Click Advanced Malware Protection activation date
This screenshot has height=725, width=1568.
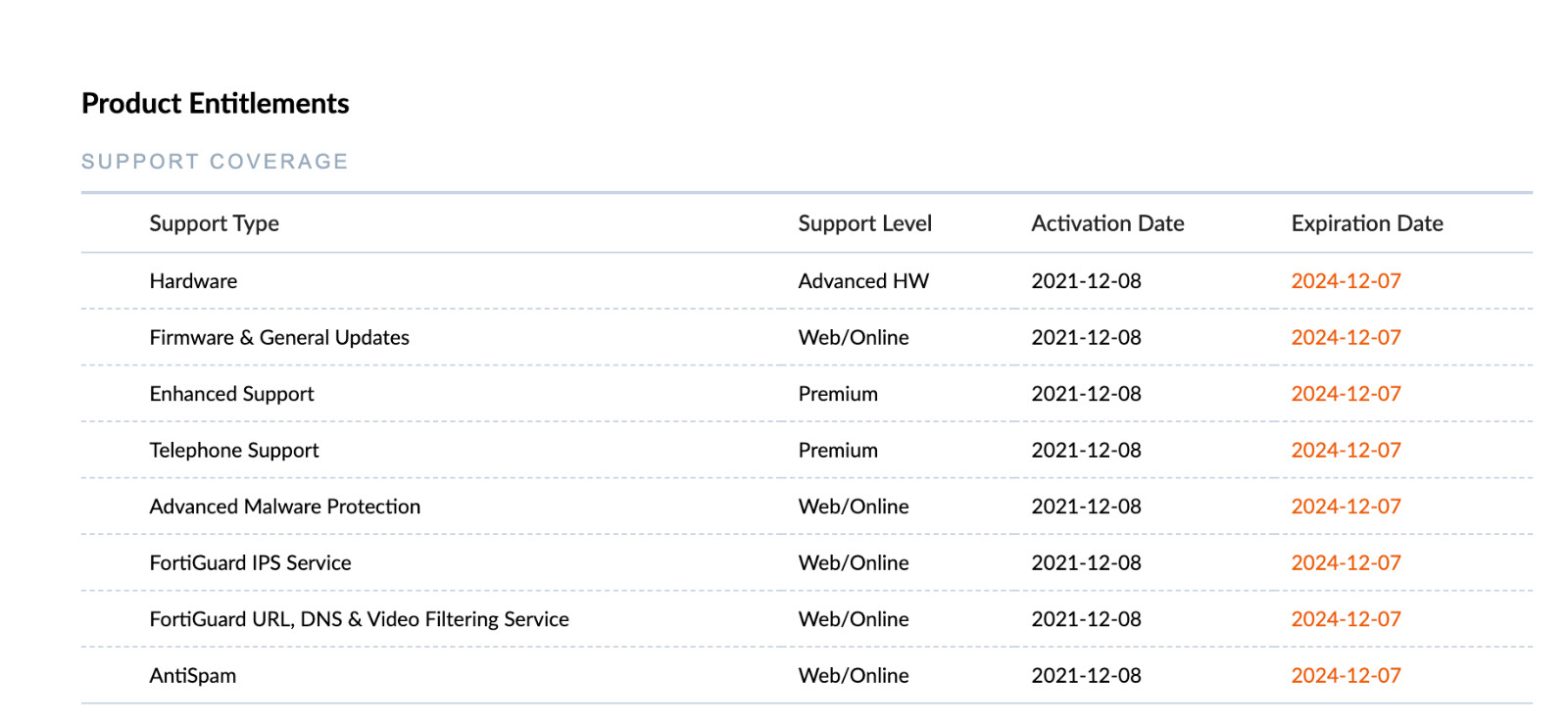(1087, 507)
